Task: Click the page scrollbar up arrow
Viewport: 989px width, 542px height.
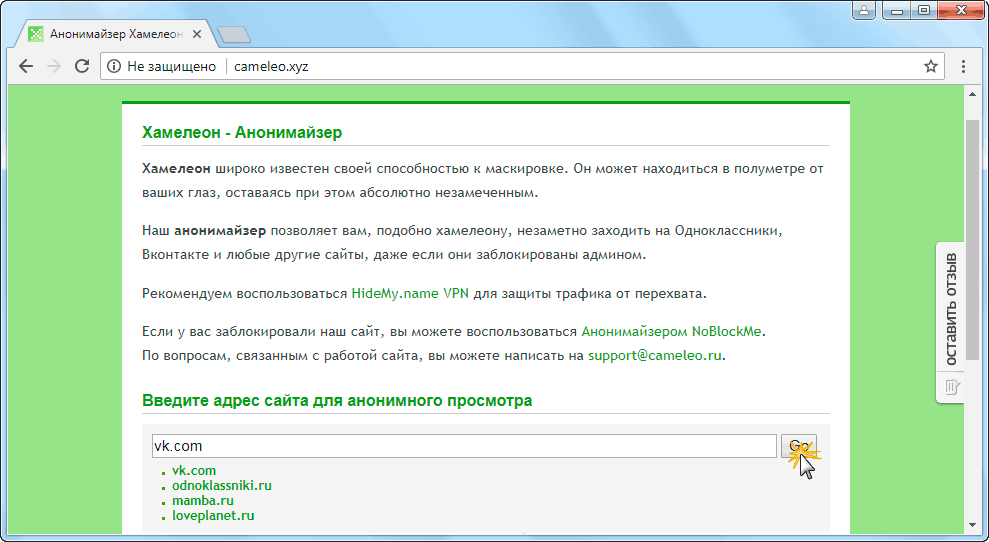Action: [972, 93]
